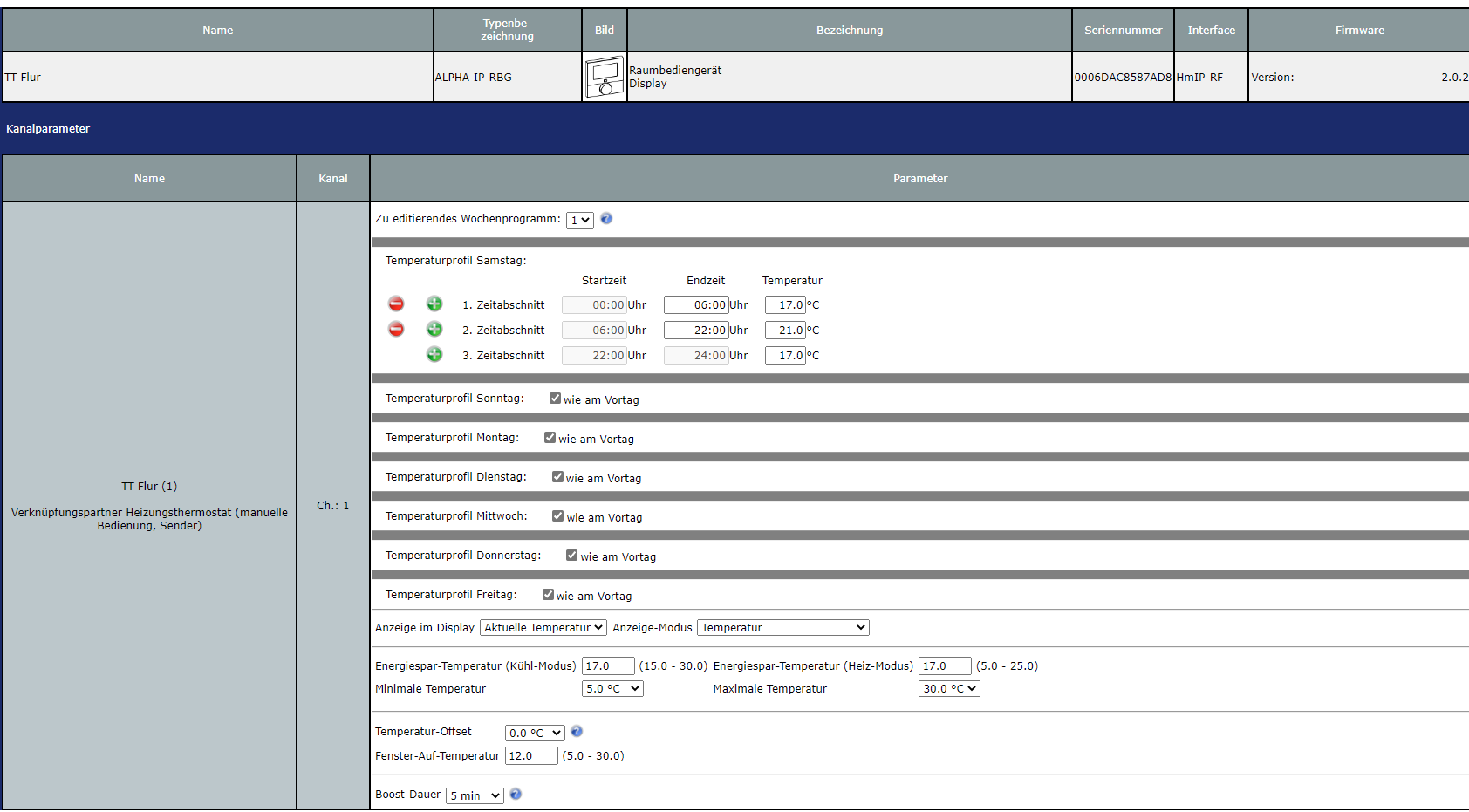Click channel name 'TT Flur (1)'
This screenshot has width=1469, height=812.
click(x=149, y=486)
